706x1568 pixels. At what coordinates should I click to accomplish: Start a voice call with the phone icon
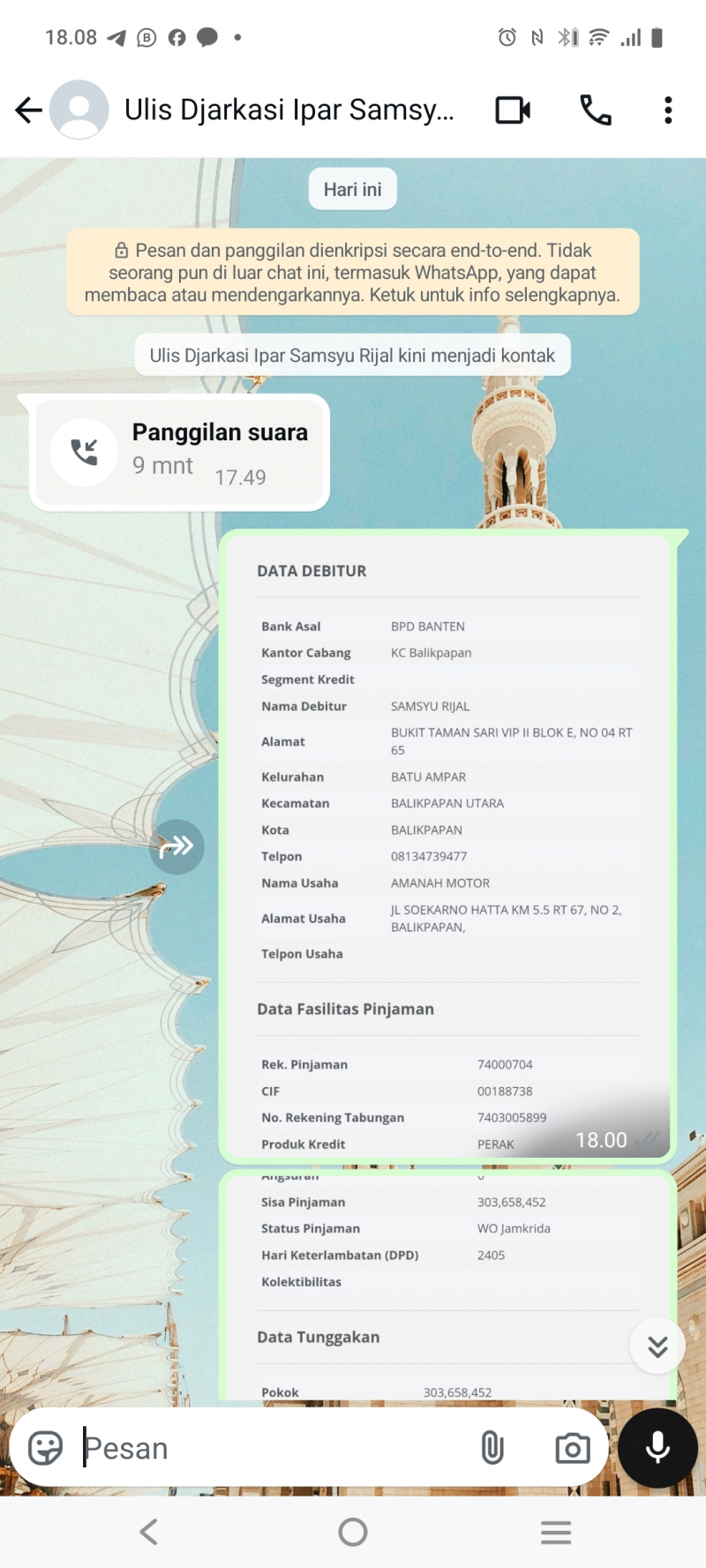coord(595,110)
